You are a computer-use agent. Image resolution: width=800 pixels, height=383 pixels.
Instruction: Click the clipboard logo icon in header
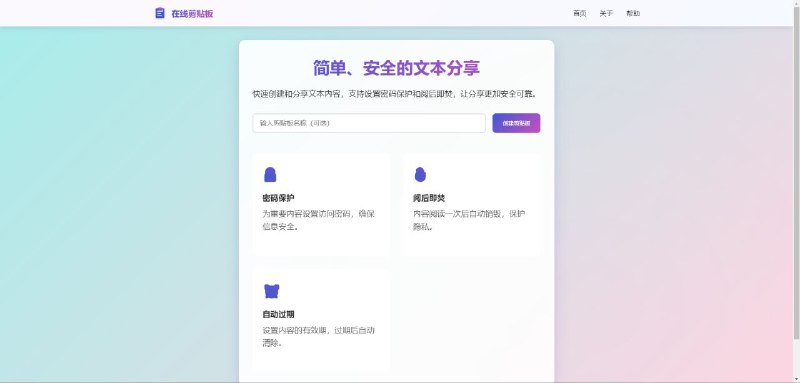[x=160, y=13]
